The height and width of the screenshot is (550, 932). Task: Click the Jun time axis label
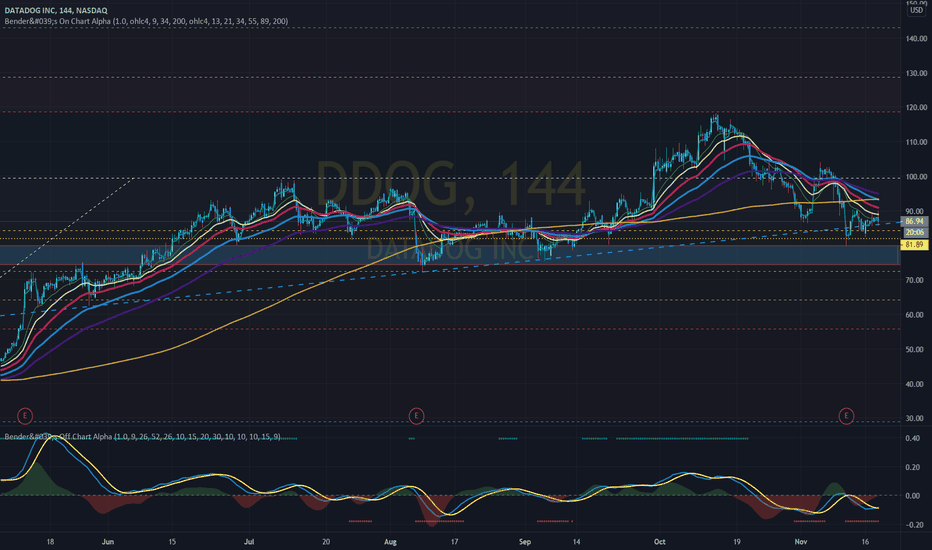click(x=108, y=542)
